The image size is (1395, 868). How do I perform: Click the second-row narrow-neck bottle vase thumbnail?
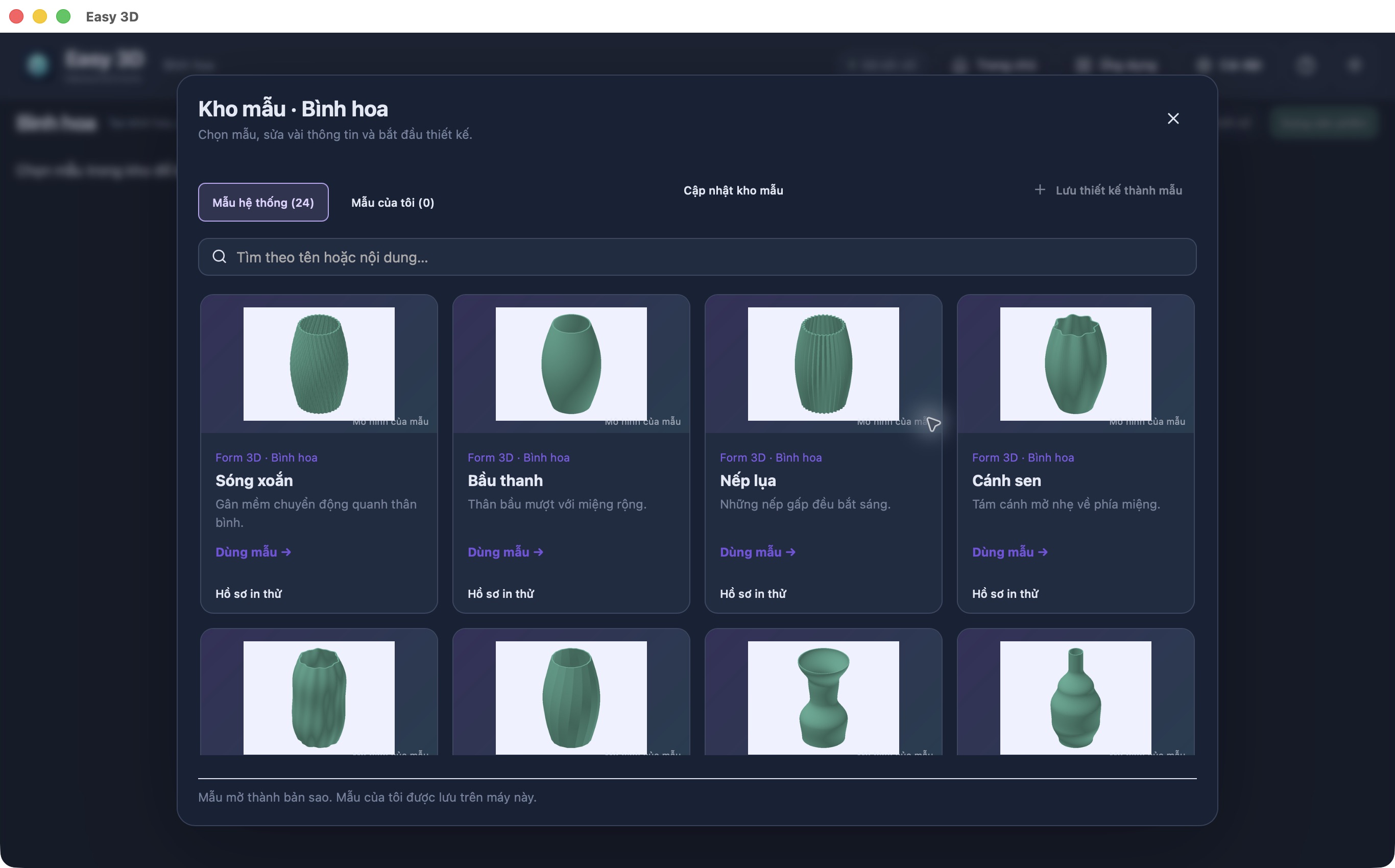[1075, 697]
